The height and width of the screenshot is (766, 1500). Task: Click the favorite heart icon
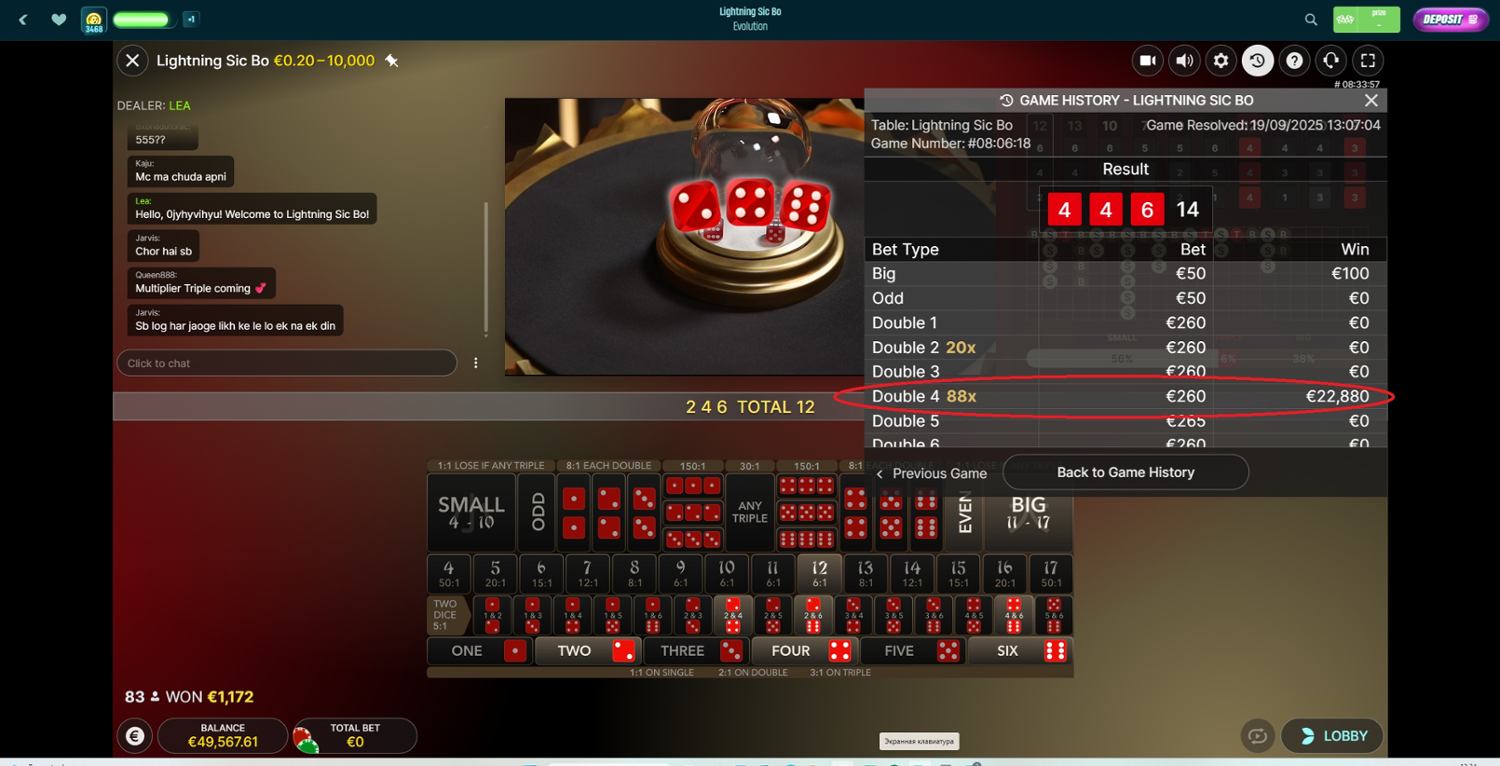(x=59, y=19)
